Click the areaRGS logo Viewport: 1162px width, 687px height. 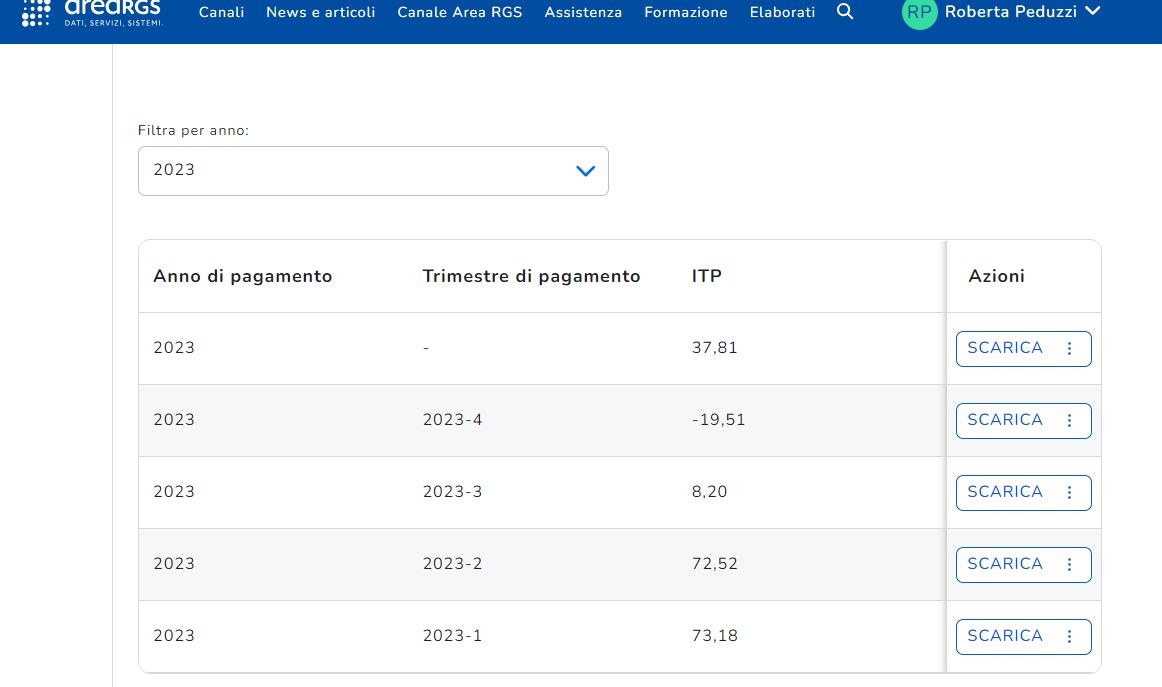[x=91, y=12]
